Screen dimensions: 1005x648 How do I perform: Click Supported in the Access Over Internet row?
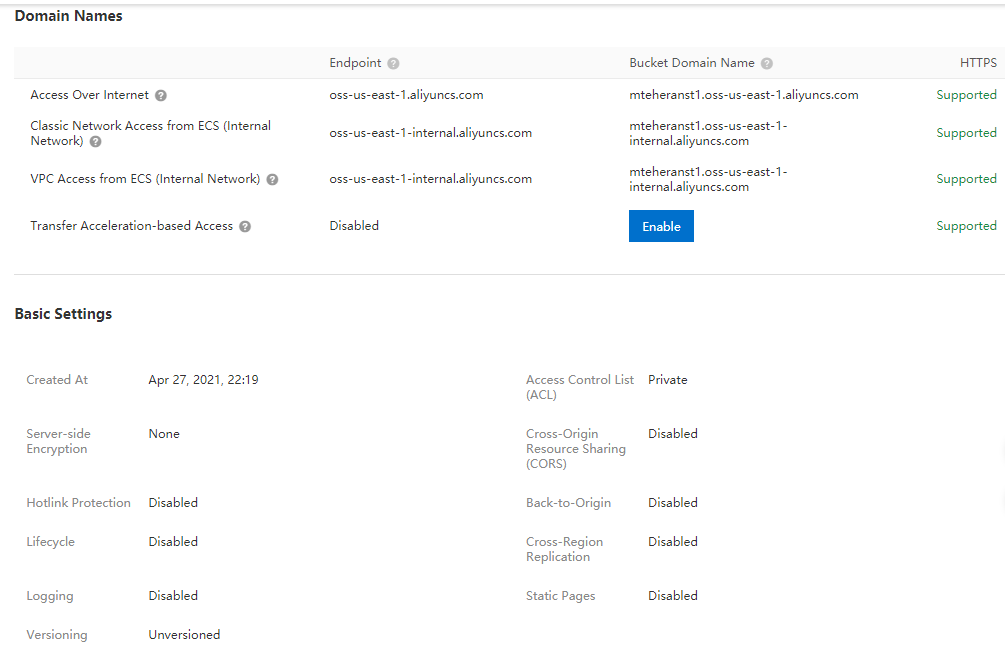tap(966, 95)
